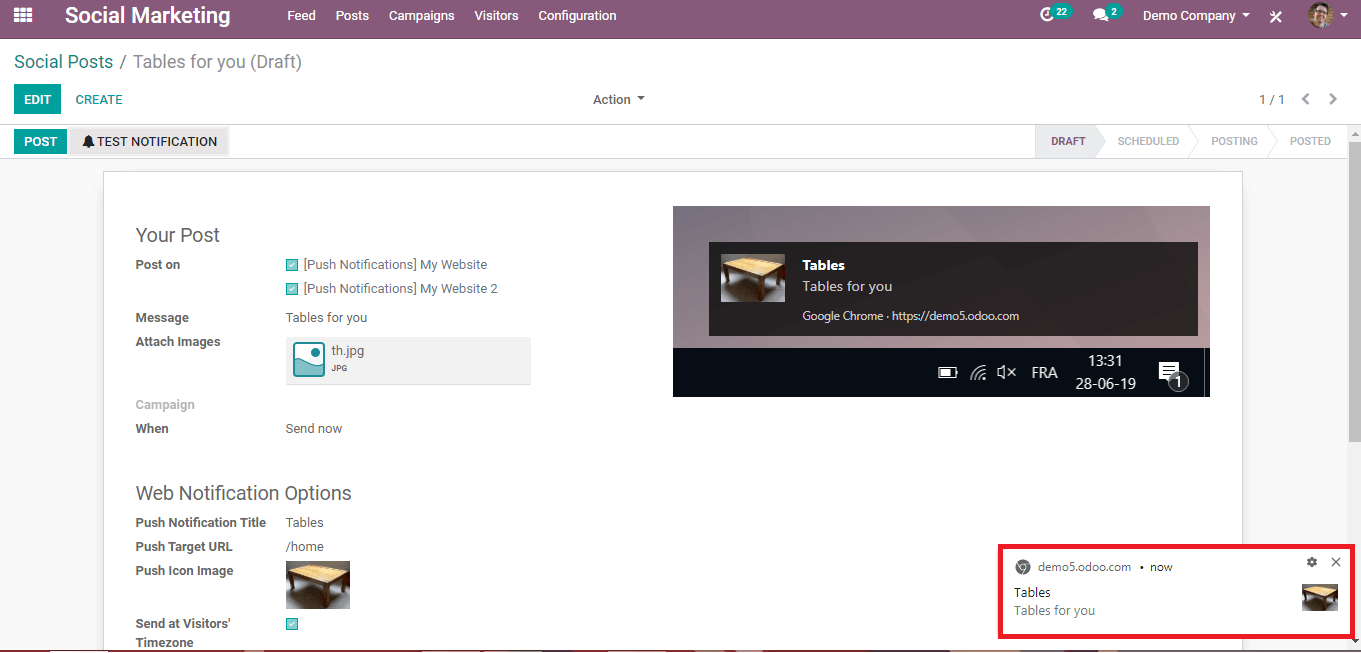Click the EDIT button

[37, 99]
